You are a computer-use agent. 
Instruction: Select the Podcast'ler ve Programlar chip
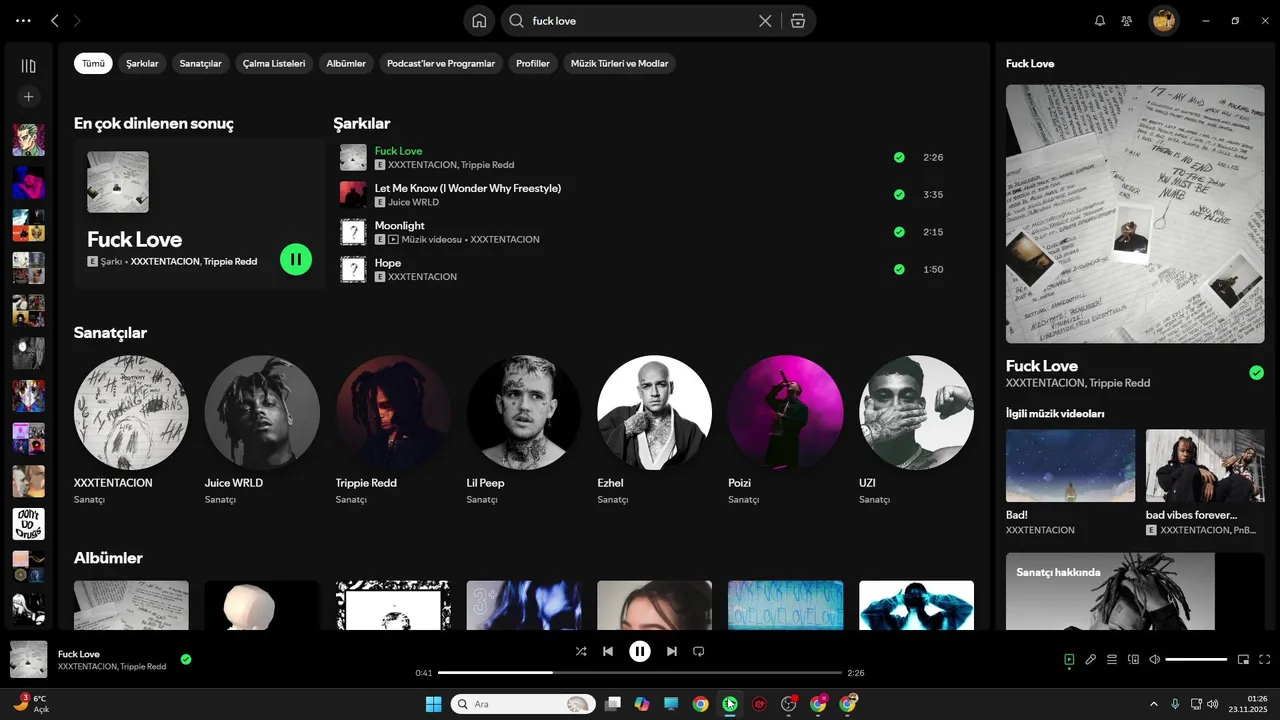pos(441,63)
